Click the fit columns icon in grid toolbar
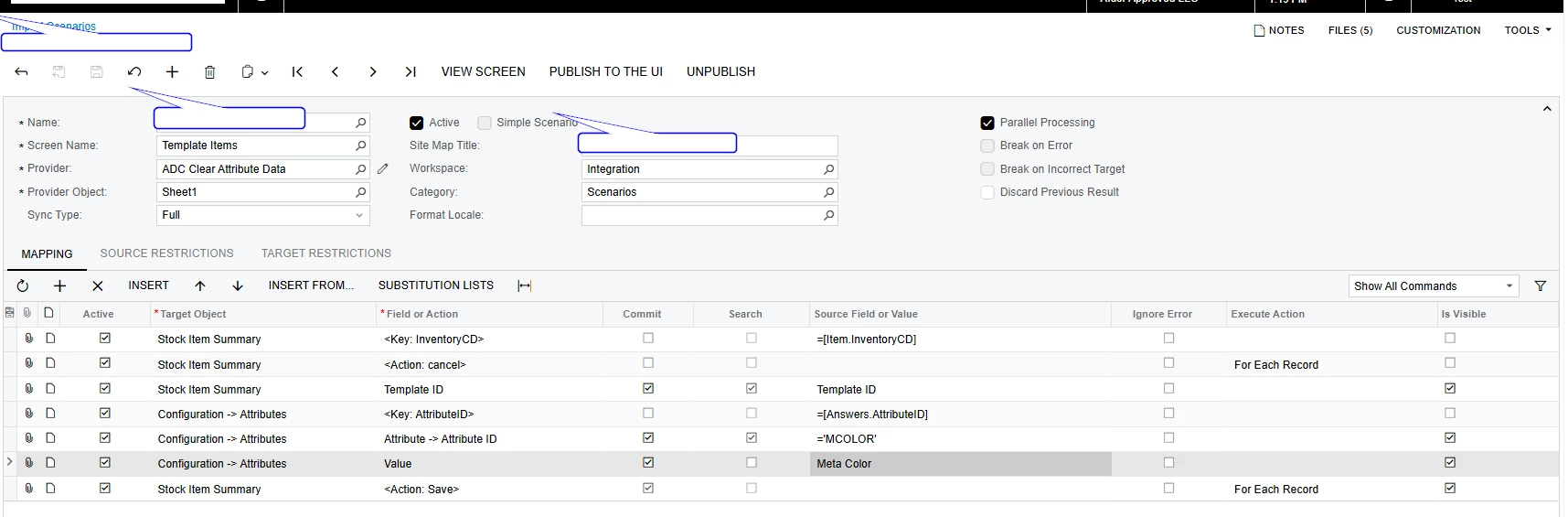This screenshot has width=1568, height=517. tap(525, 285)
